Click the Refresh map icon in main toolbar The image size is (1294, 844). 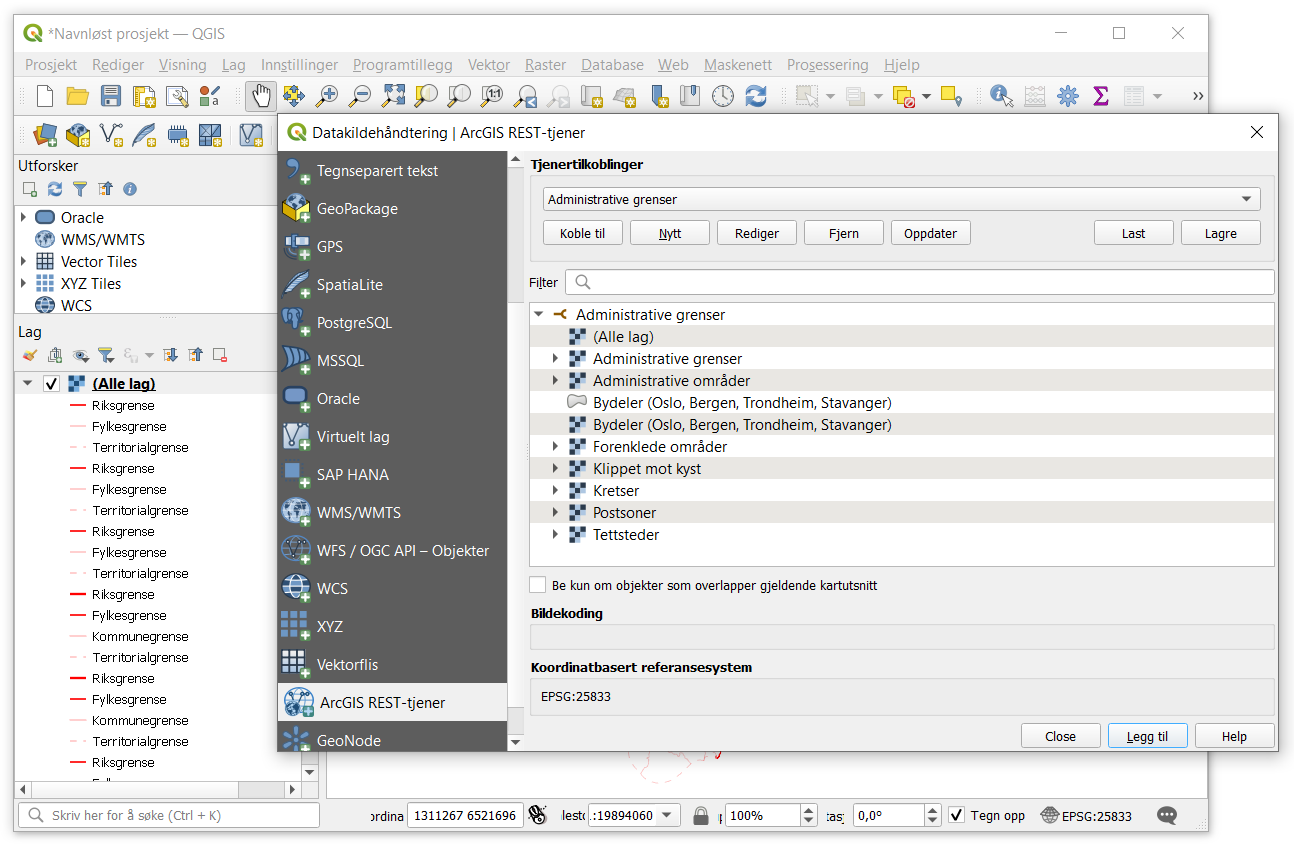click(x=756, y=96)
